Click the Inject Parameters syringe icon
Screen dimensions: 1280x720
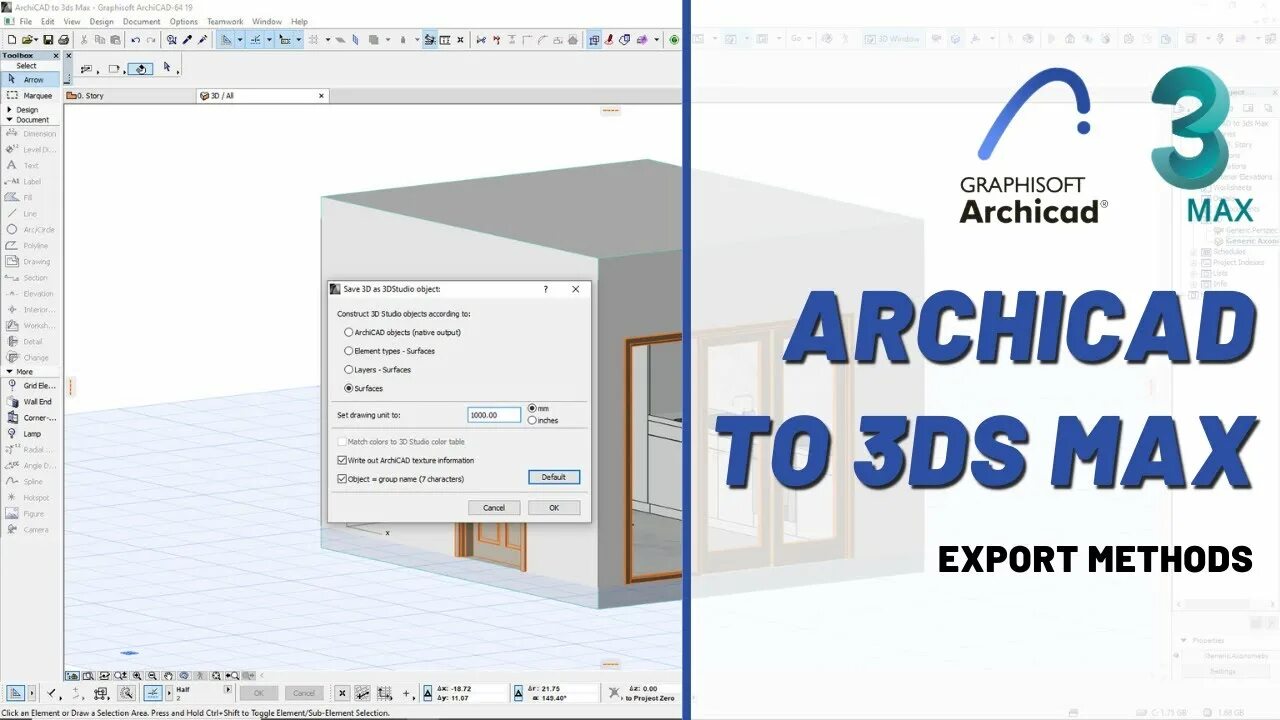203,40
